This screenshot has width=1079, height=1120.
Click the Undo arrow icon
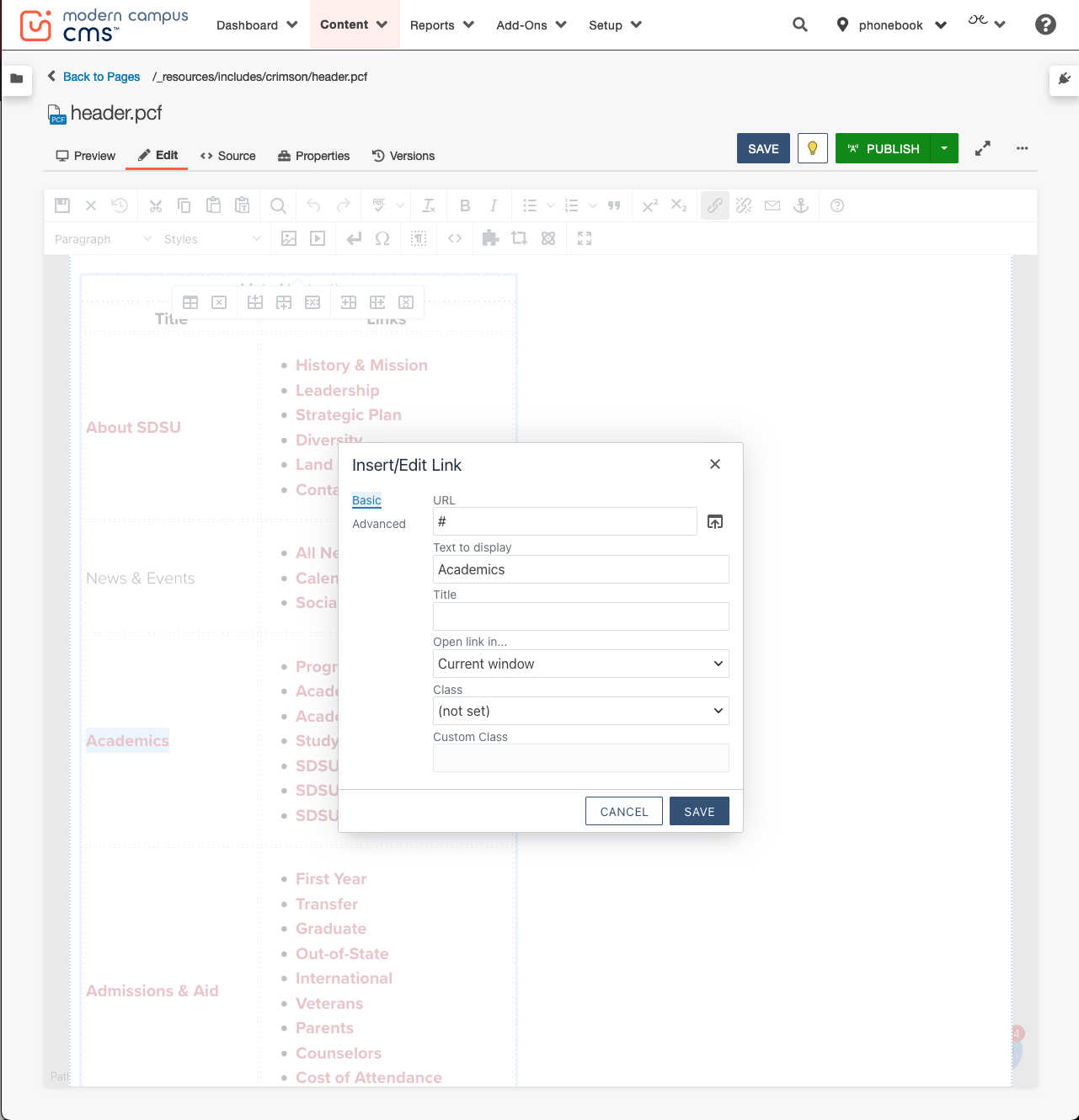314,205
